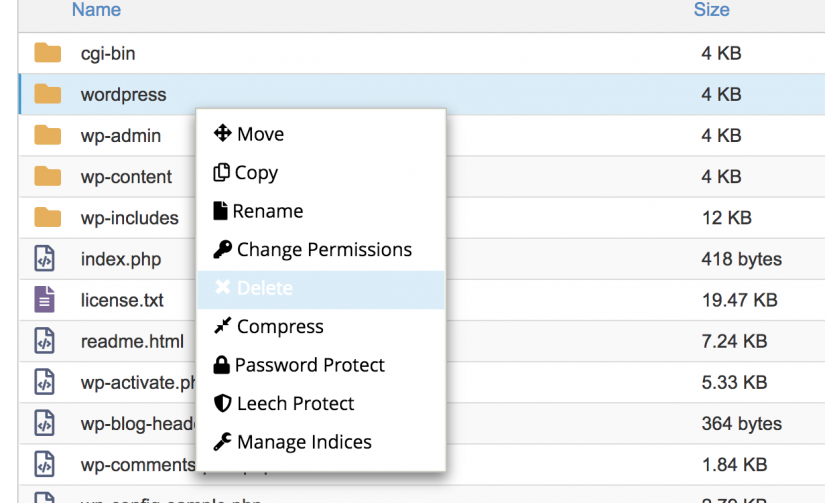Click the Move arrows icon in context menu
This screenshot has width=825, height=503.
(223, 133)
